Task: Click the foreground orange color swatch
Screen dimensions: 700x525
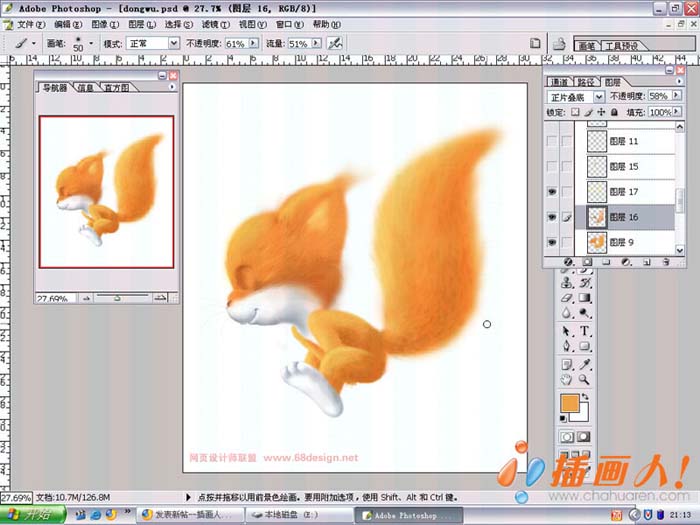Action: pyautogui.click(x=570, y=403)
